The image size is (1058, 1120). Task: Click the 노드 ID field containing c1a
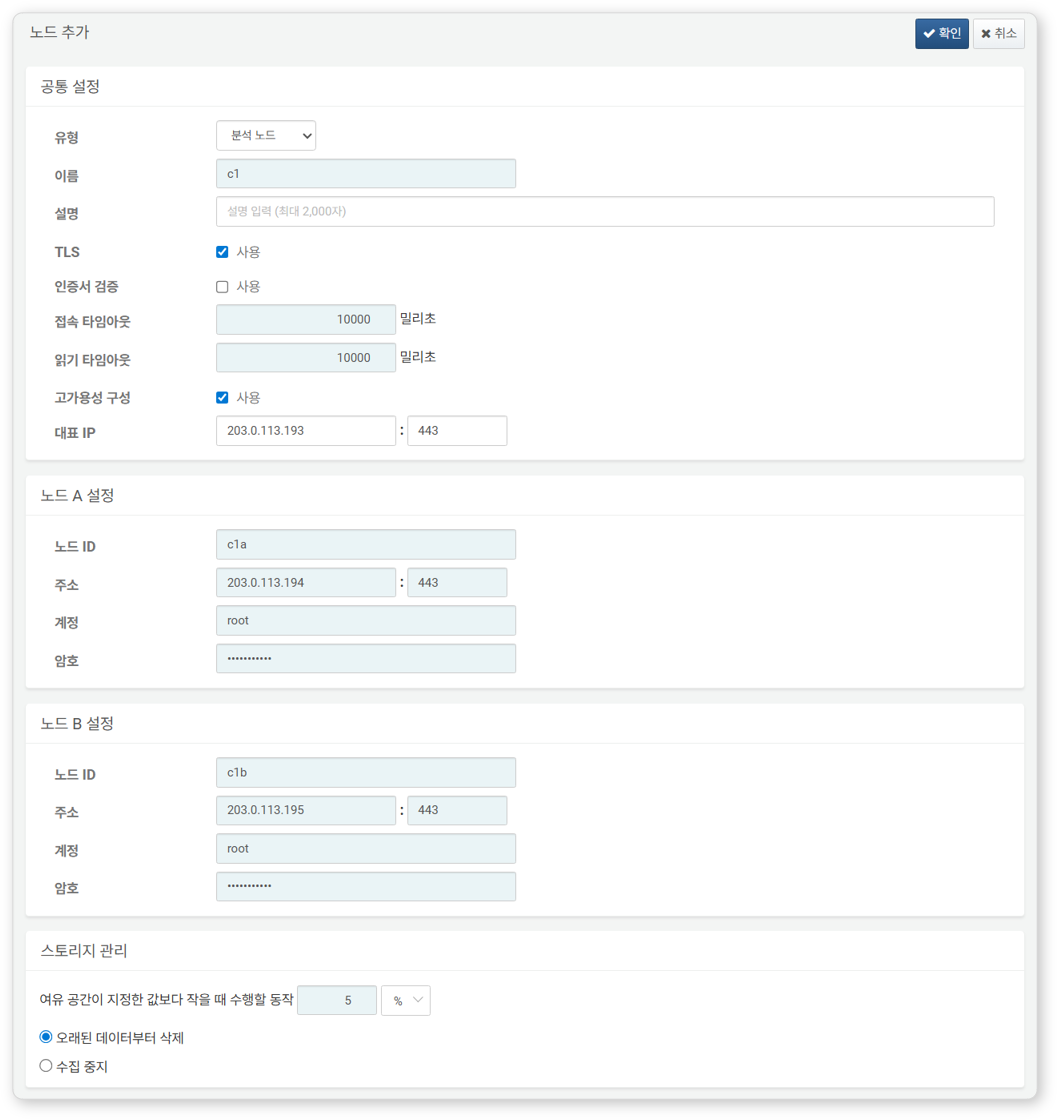(x=366, y=544)
